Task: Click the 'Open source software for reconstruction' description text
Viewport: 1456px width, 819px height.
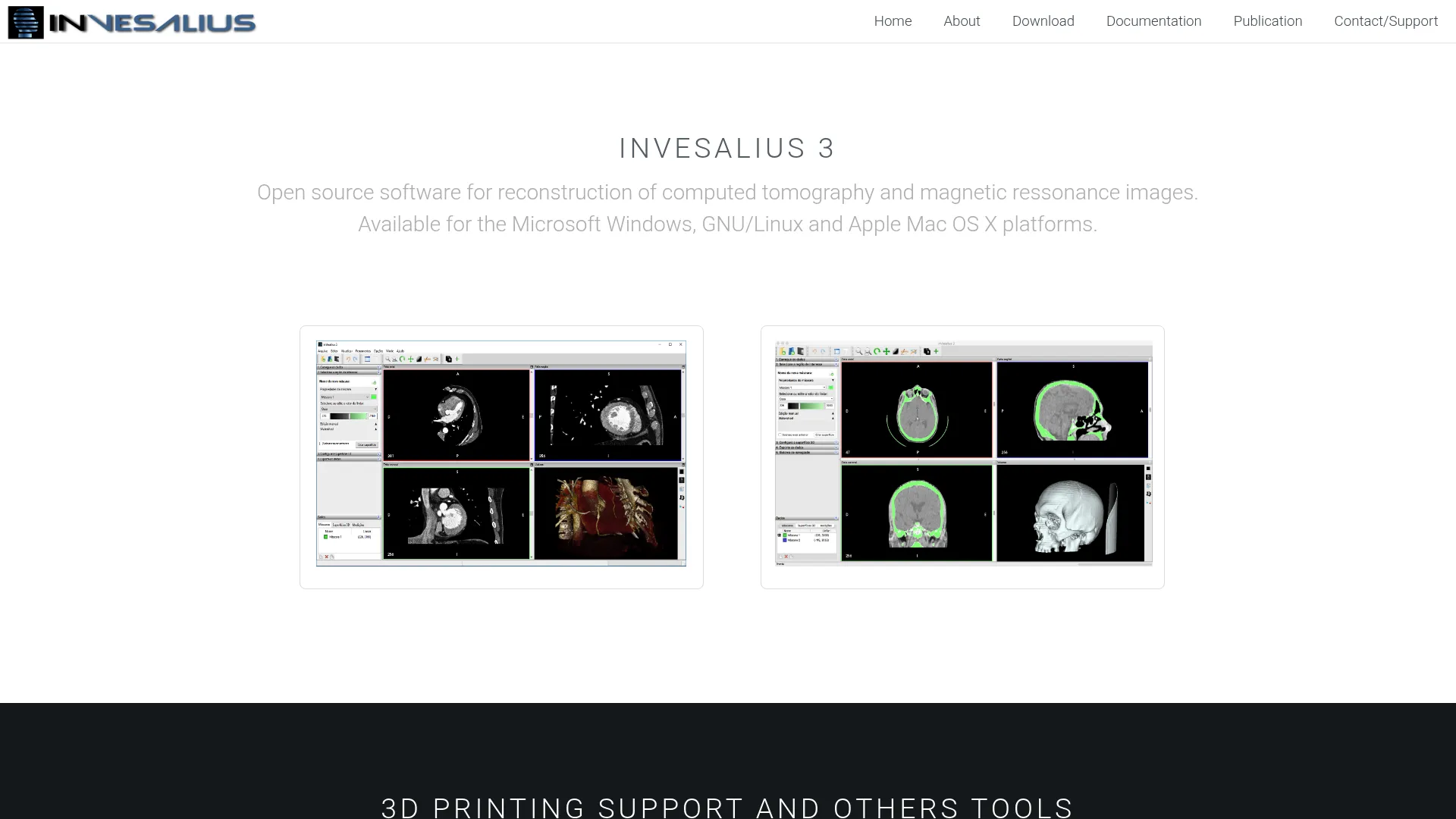Action: point(727,193)
